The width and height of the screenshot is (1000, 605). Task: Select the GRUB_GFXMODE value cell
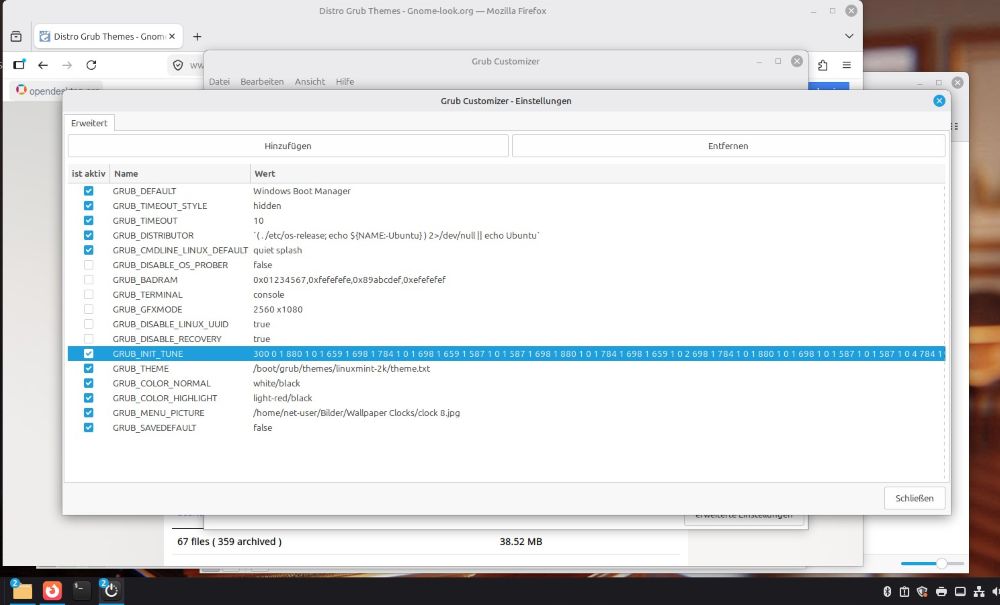[x=278, y=310]
